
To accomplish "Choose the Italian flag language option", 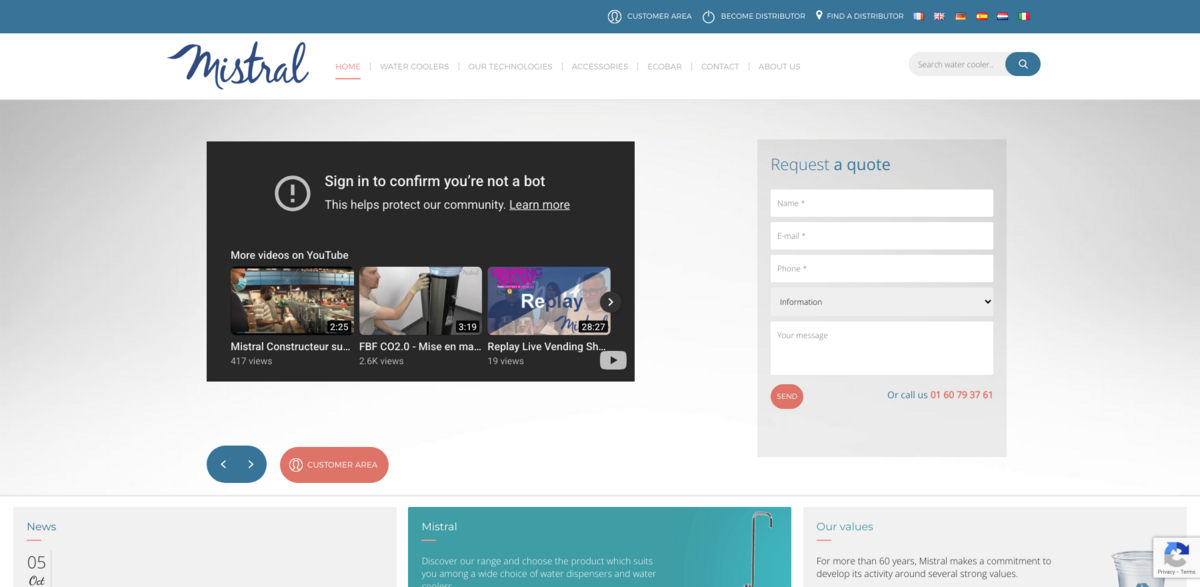I will [x=1023, y=16].
